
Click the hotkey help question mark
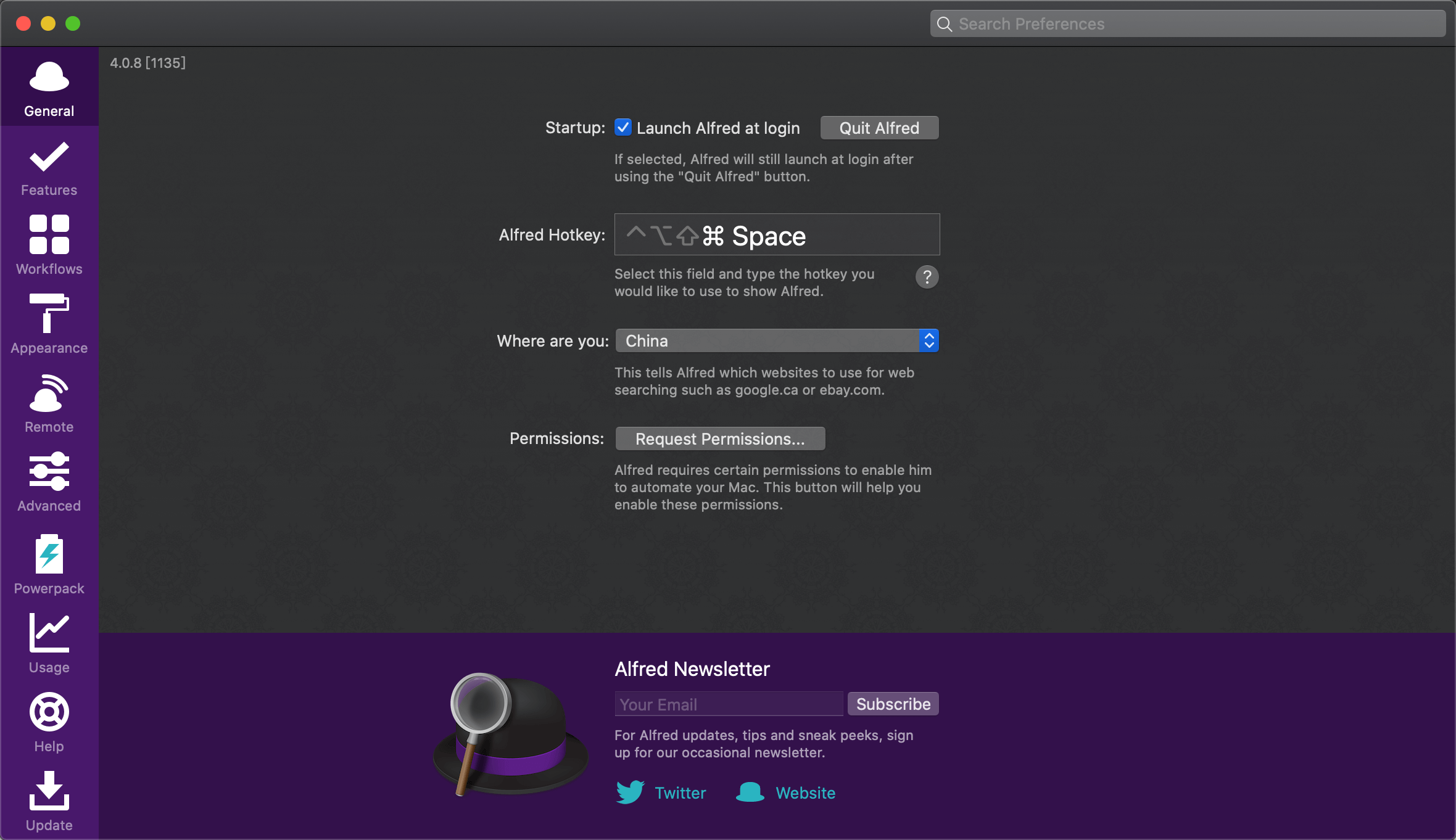tap(927, 277)
